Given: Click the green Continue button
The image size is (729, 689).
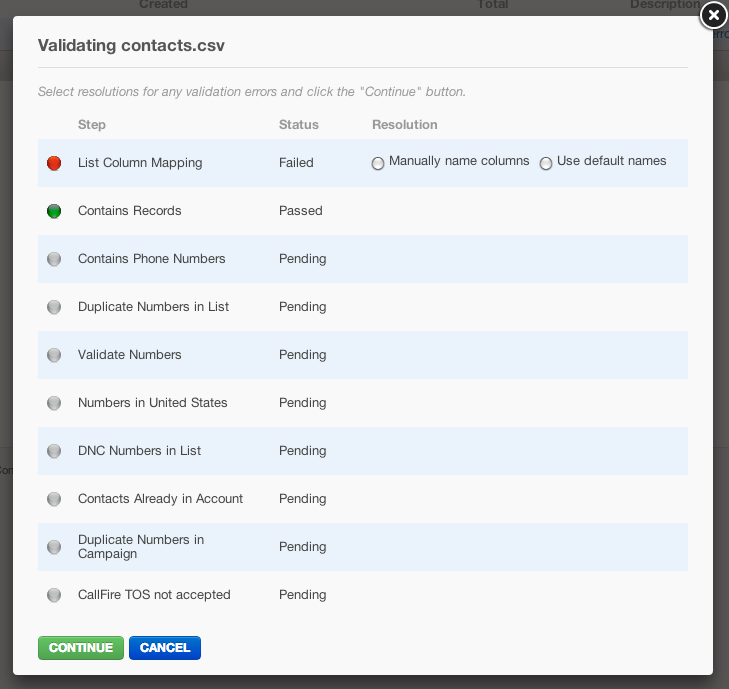Looking at the screenshot, I should click(x=81, y=648).
